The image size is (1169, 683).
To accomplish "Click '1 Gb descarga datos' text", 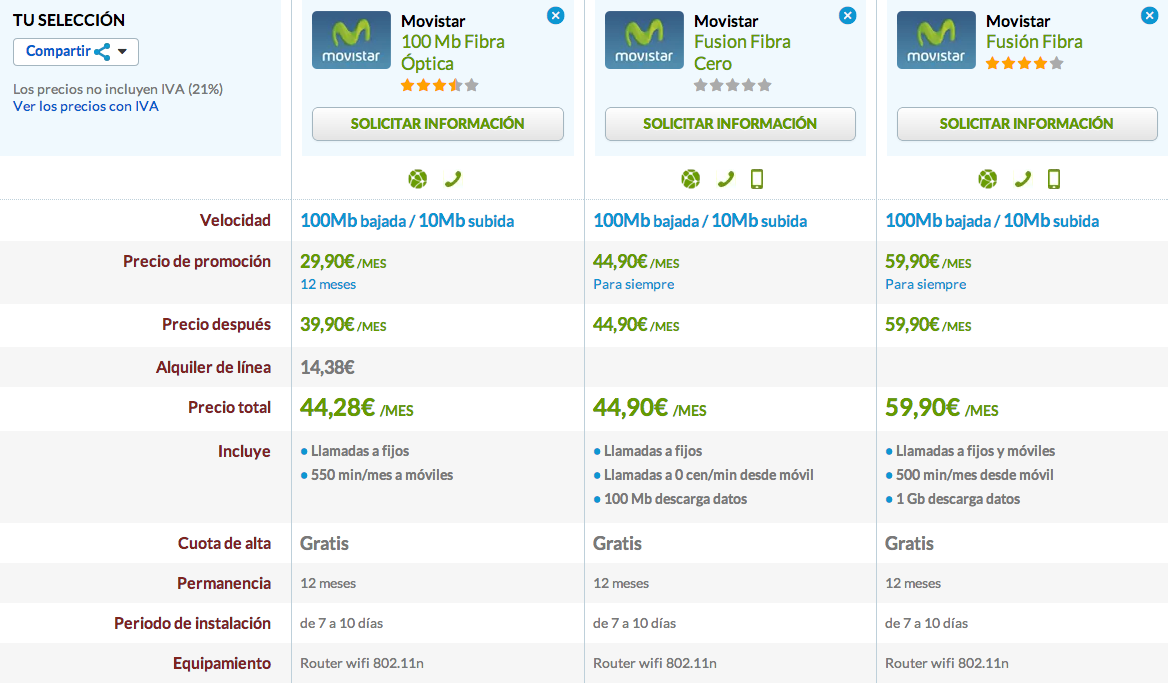I will point(958,499).
